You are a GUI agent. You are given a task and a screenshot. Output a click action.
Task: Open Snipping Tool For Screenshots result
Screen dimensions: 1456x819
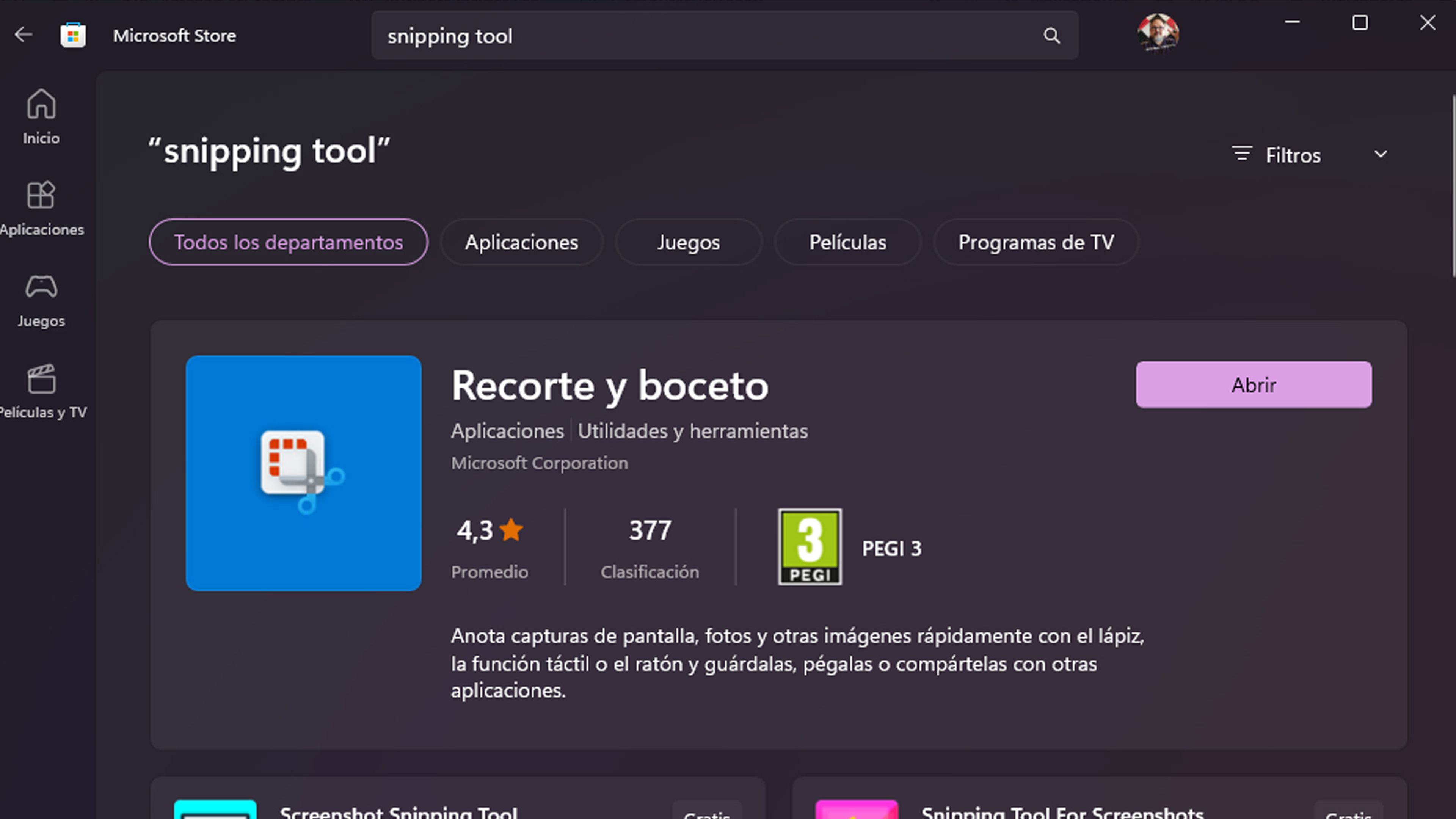point(1099,798)
